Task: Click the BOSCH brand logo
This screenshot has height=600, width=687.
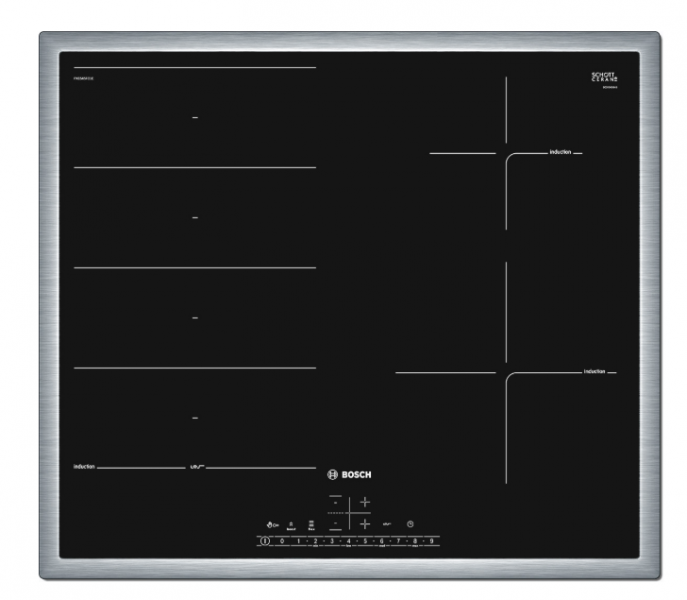Action: pyautogui.click(x=349, y=475)
